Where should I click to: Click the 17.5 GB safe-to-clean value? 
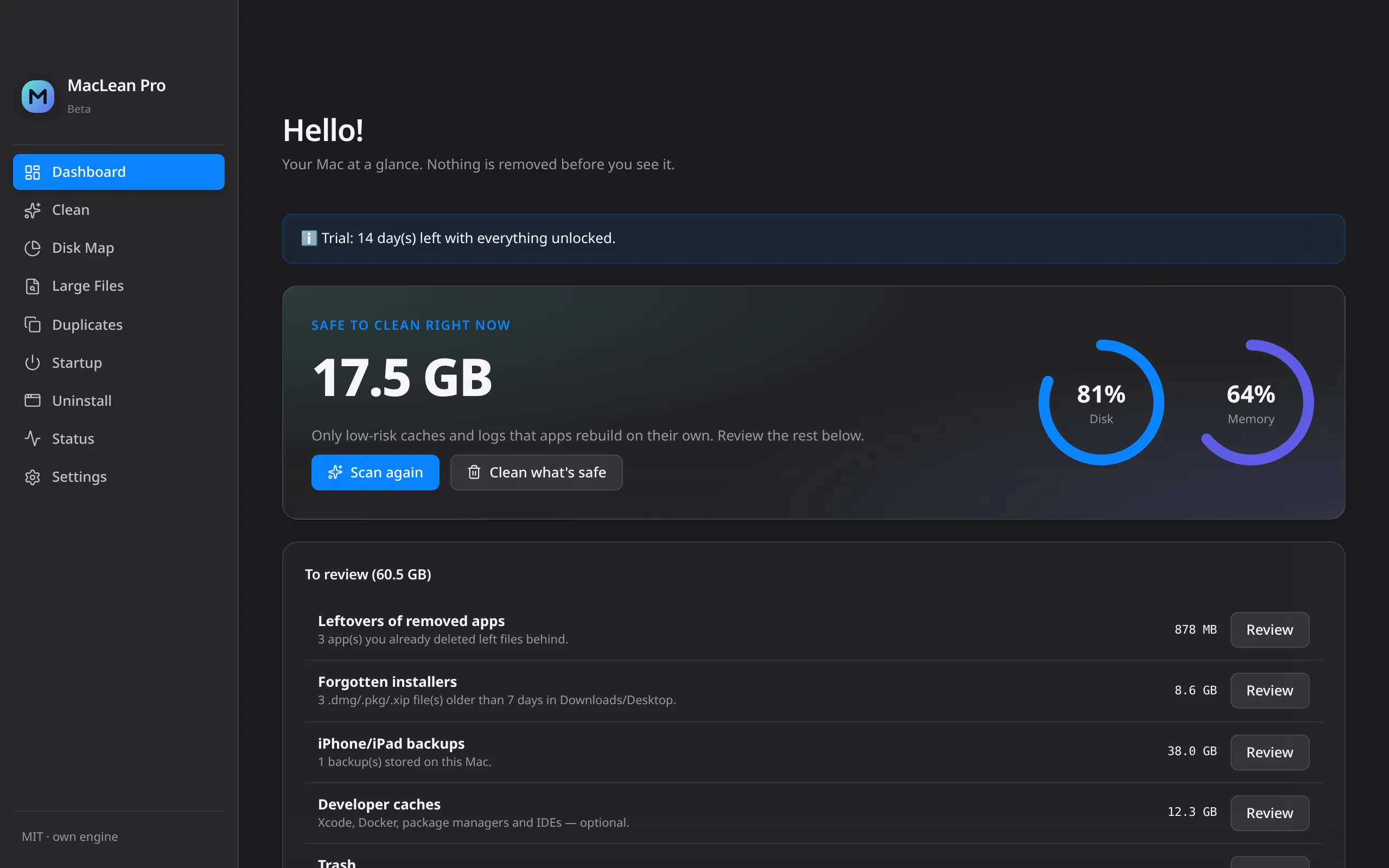403,378
